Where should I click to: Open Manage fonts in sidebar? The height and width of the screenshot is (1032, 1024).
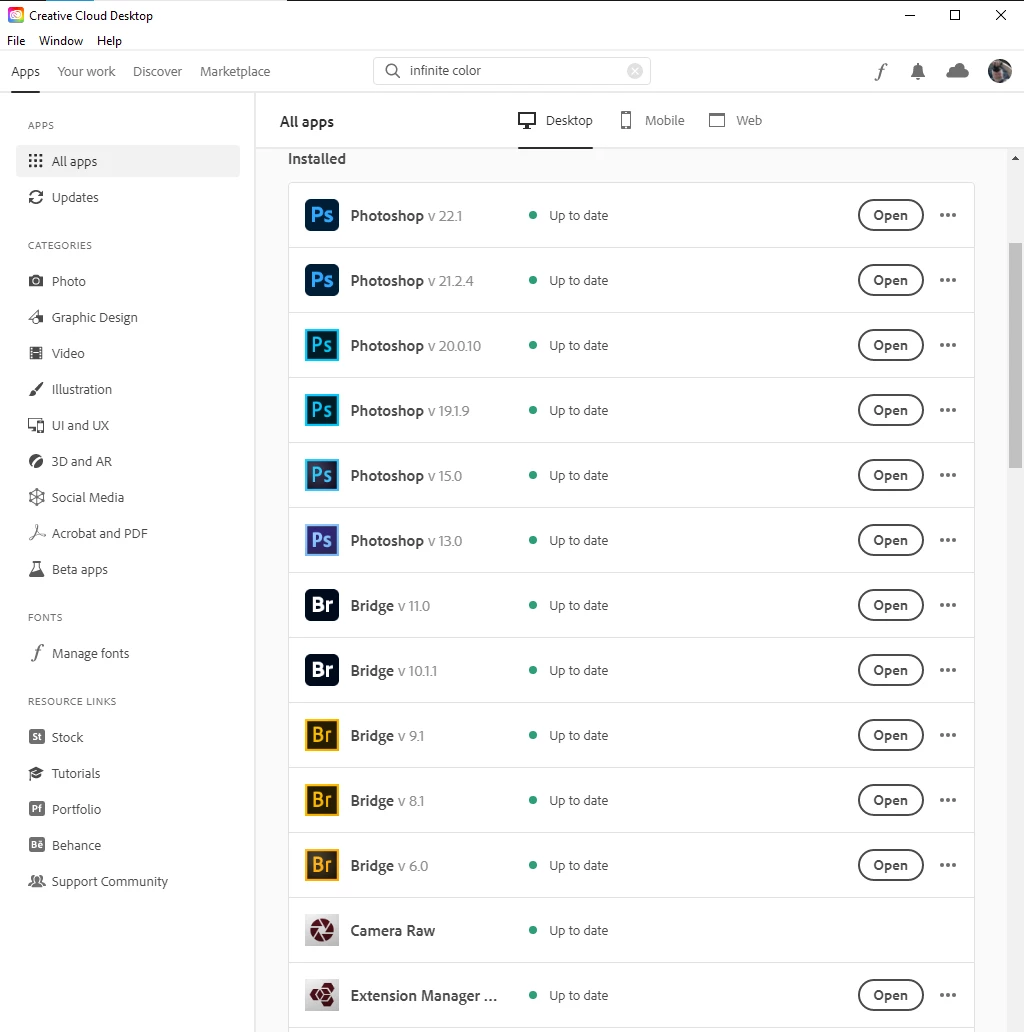(x=79, y=654)
